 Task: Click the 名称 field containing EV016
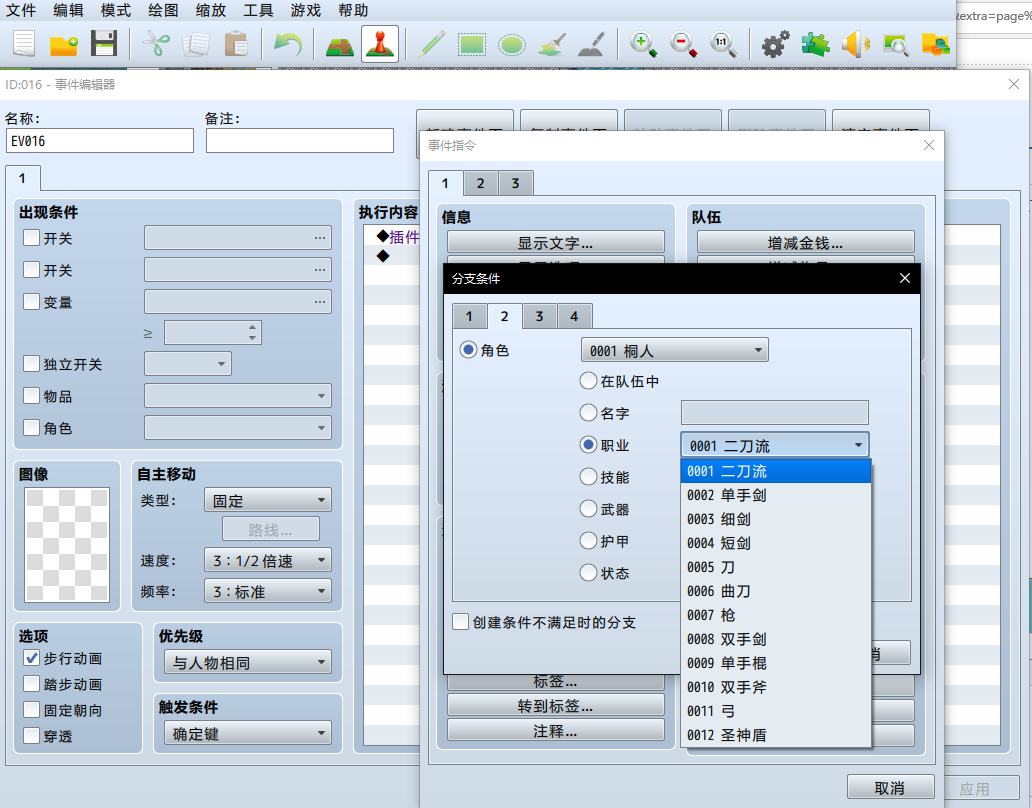click(x=100, y=141)
